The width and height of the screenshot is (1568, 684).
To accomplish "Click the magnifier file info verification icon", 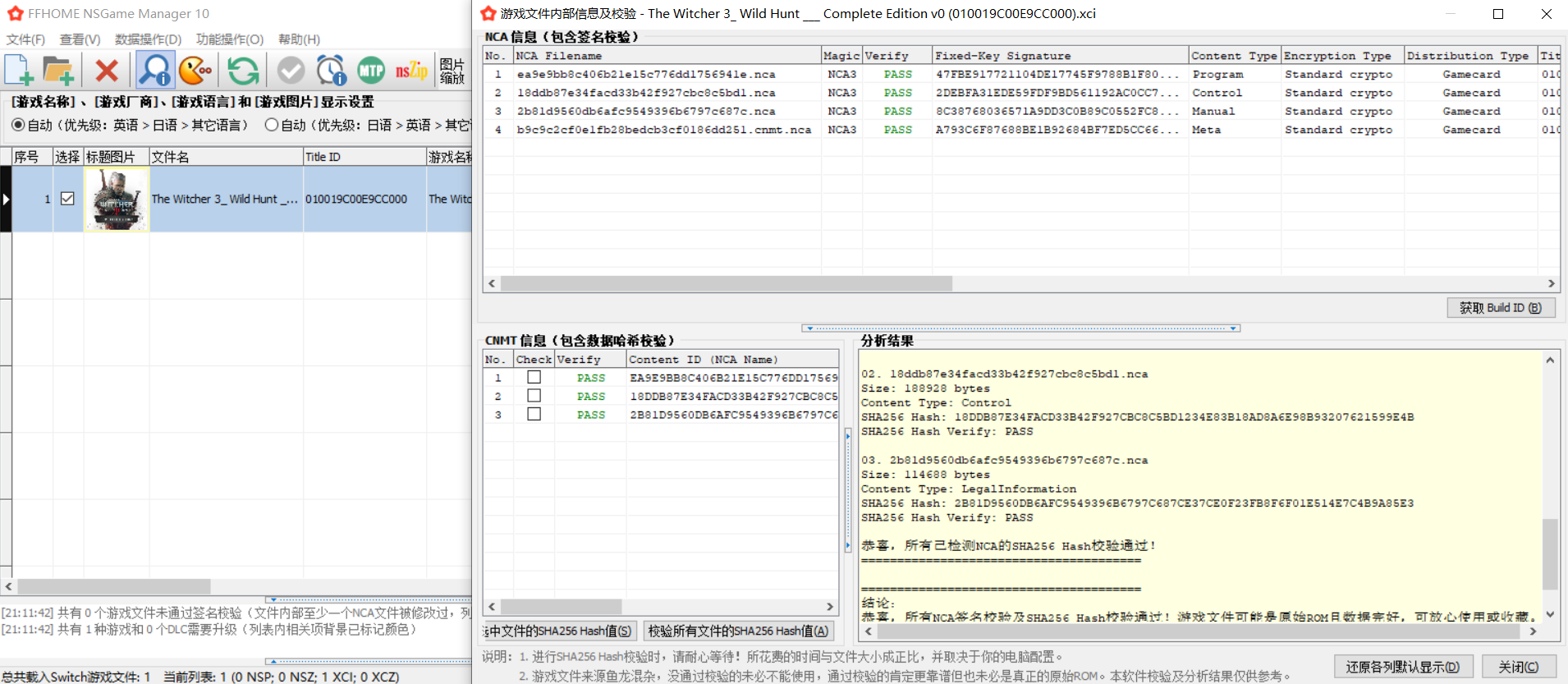I will coord(154,71).
